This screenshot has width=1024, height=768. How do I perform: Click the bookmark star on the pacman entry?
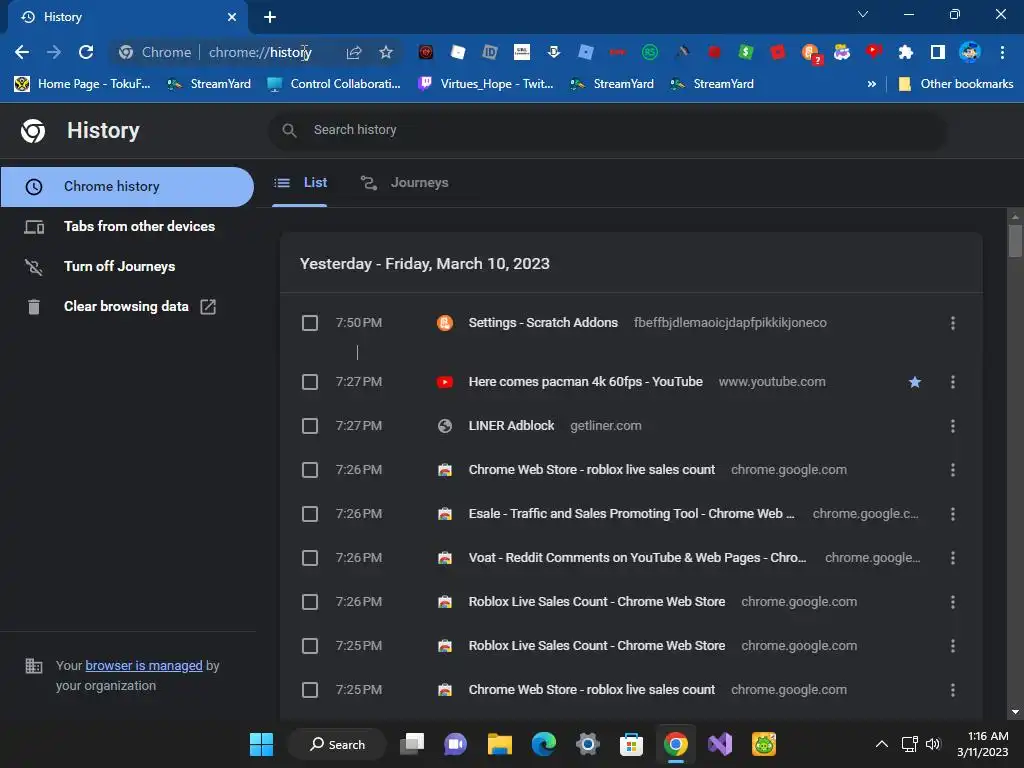click(x=915, y=382)
